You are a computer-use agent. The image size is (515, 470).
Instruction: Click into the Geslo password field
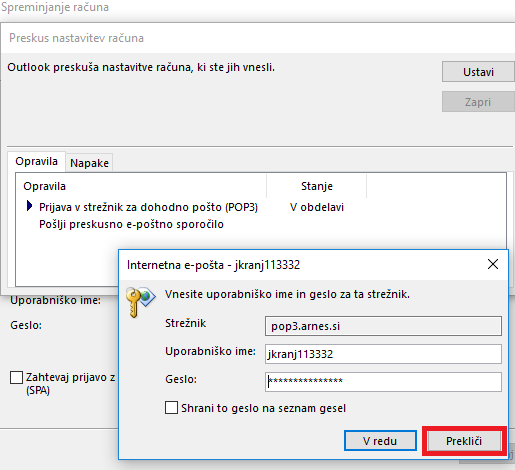click(x=383, y=382)
